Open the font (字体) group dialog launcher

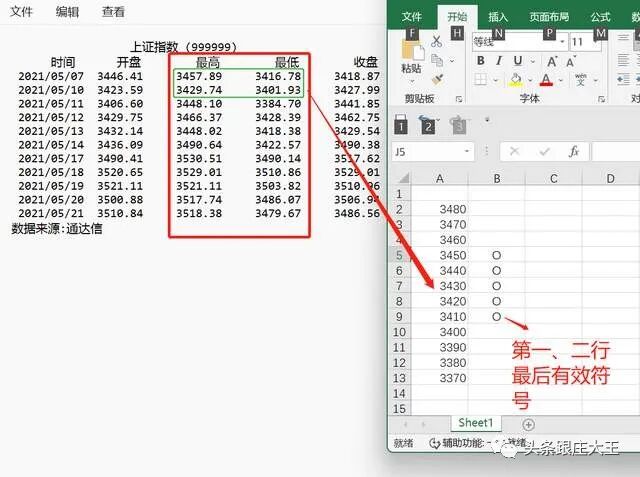[601, 99]
